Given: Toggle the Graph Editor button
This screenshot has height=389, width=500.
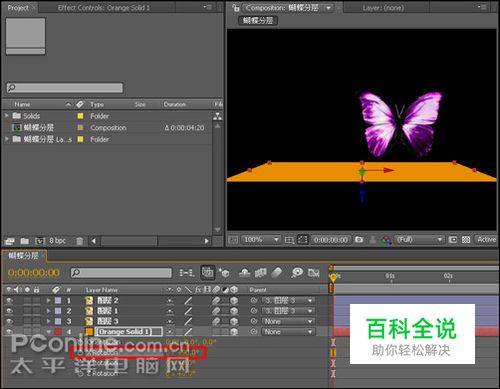Looking at the screenshot, I should click(x=314, y=273).
